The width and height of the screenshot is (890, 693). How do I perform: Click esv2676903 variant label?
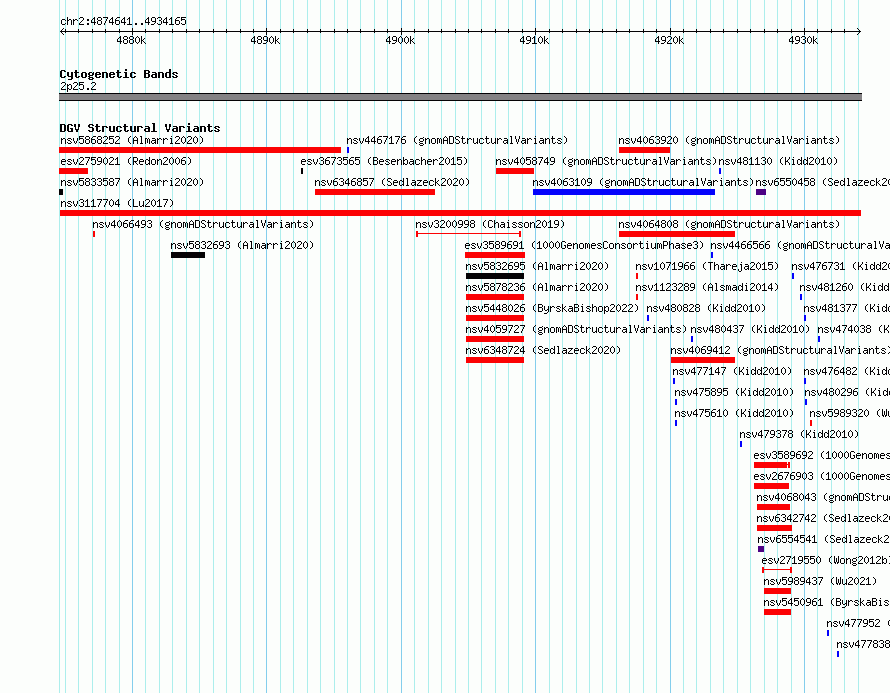[821, 476]
